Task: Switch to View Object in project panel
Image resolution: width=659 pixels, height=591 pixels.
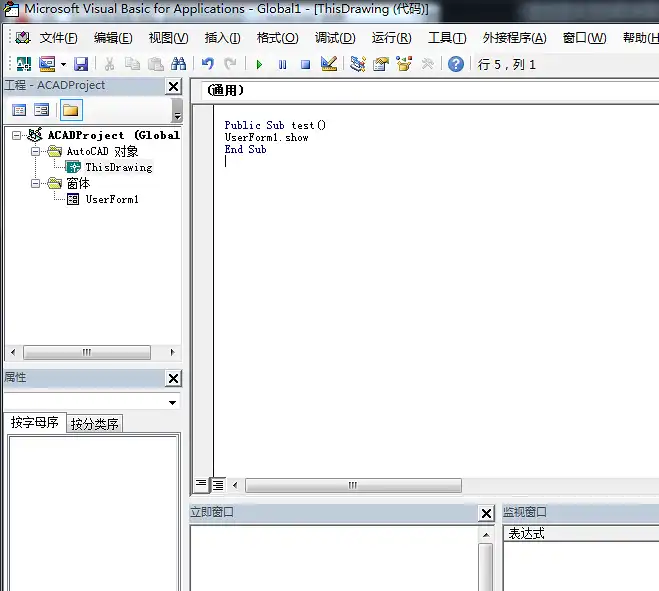Action: coord(42,110)
